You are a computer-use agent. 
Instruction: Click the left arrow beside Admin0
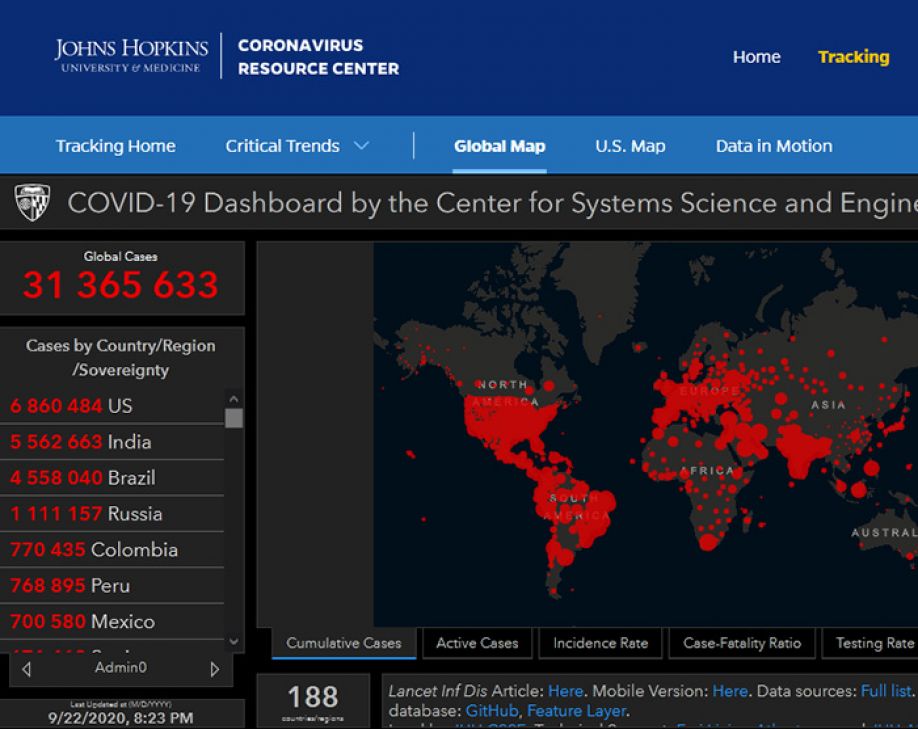[x=26, y=669]
